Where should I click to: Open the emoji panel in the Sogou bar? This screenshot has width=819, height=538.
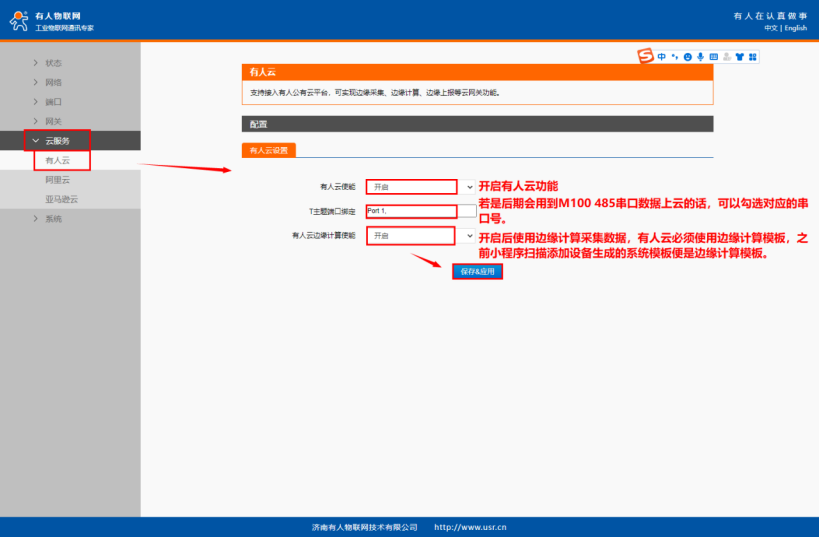point(687,57)
